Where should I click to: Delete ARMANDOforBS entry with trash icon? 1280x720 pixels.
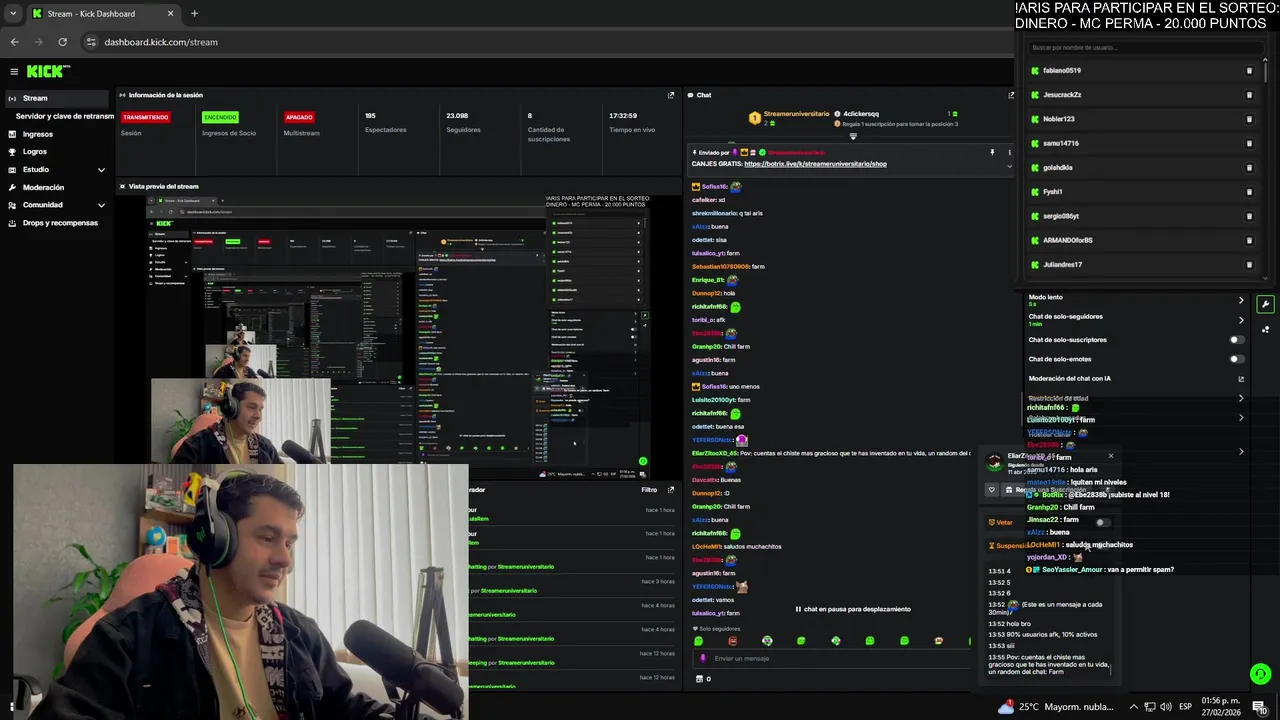click(1249, 240)
